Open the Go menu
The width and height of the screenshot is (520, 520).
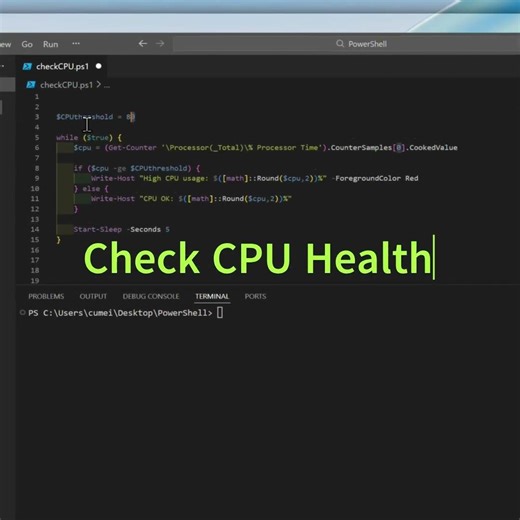coord(27,44)
